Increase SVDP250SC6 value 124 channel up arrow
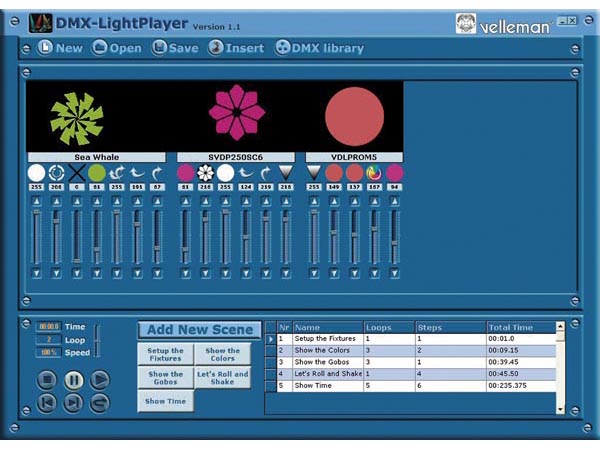 pos(246,201)
